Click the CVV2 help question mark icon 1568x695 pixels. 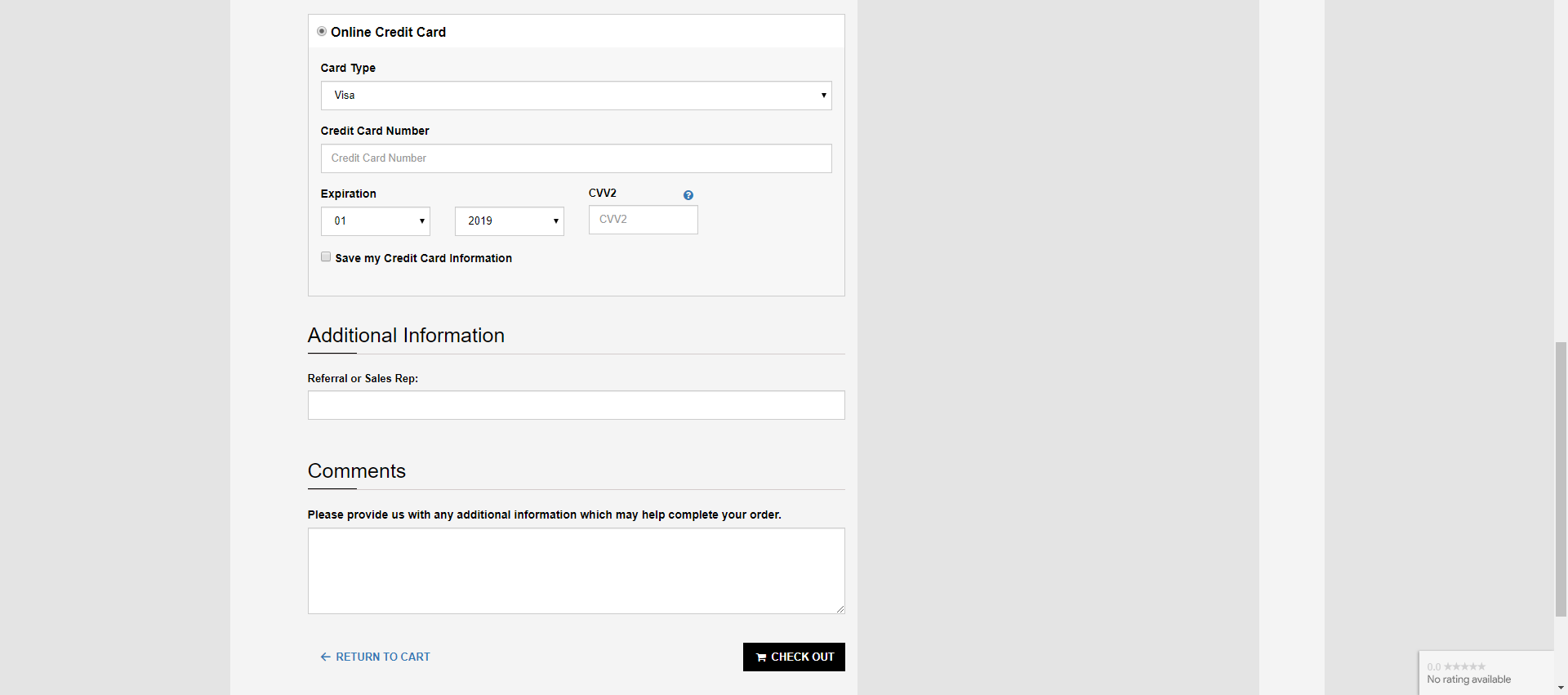click(x=688, y=195)
